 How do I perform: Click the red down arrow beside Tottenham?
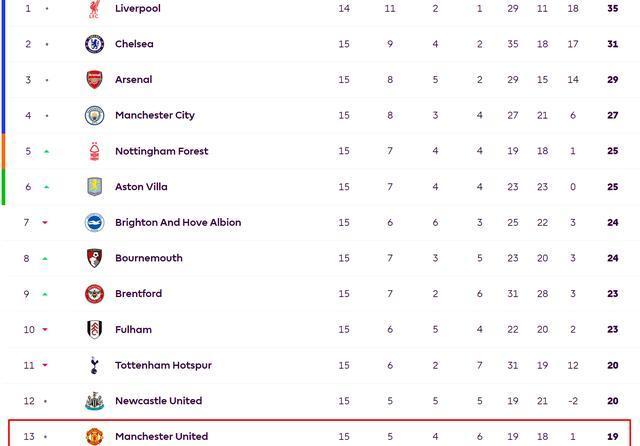(45, 365)
